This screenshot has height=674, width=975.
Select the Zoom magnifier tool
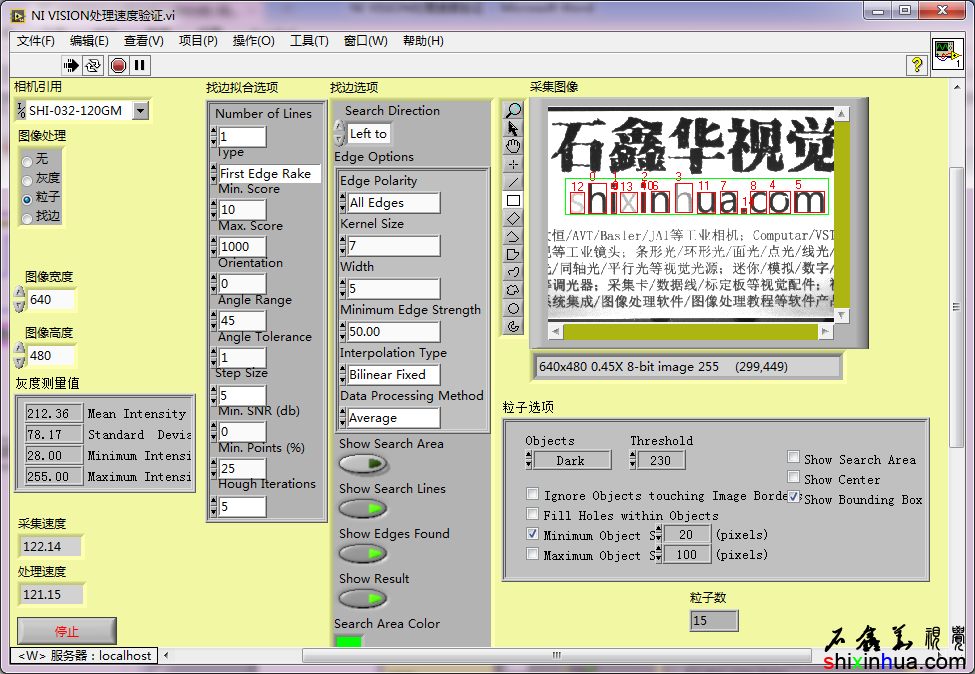pyautogui.click(x=514, y=110)
